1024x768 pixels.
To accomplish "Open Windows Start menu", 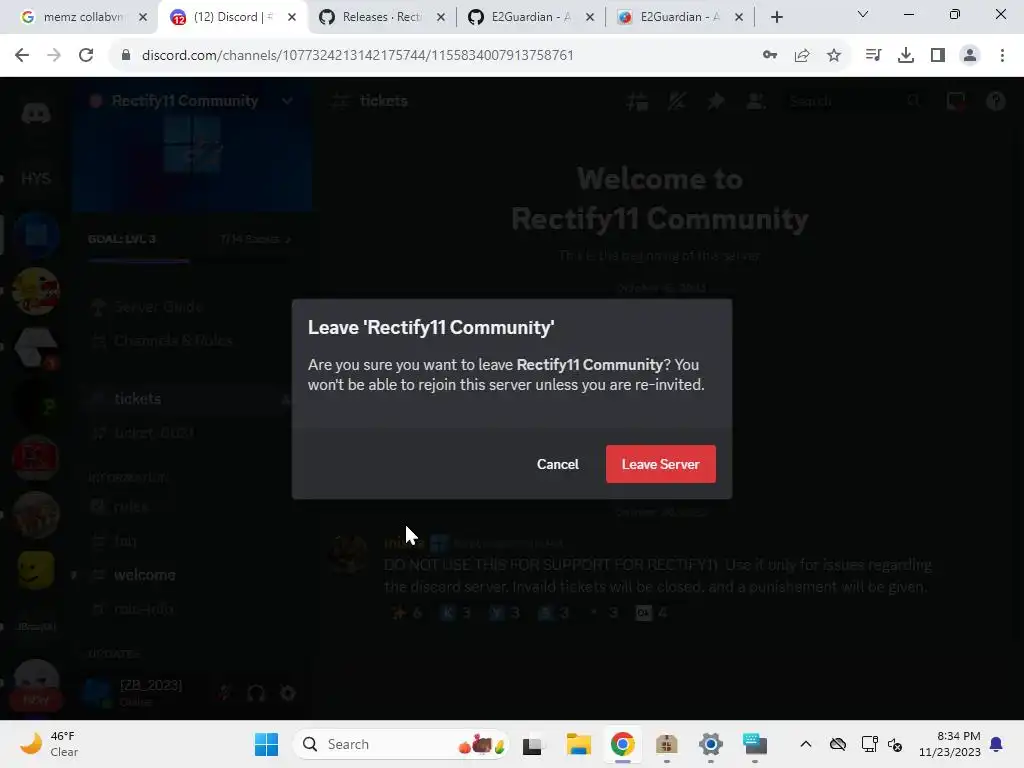I will (266, 744).
